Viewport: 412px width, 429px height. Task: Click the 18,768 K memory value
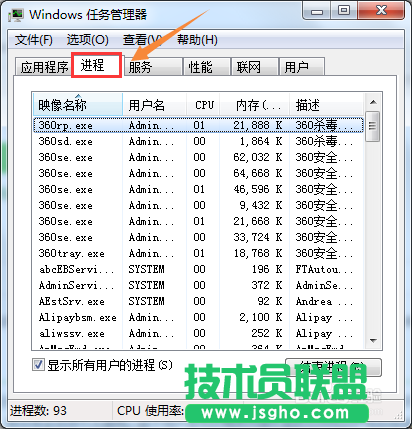(258, 253)
